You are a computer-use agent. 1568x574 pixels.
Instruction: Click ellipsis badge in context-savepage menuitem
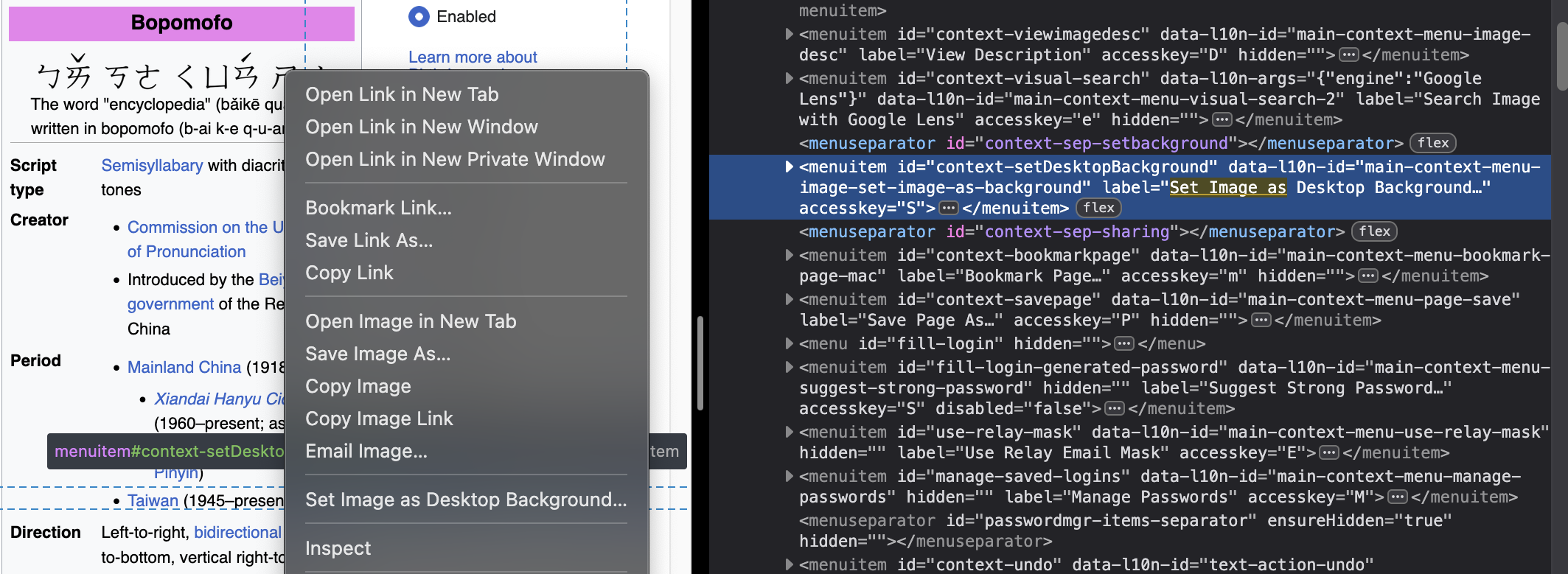point(1261,321)
